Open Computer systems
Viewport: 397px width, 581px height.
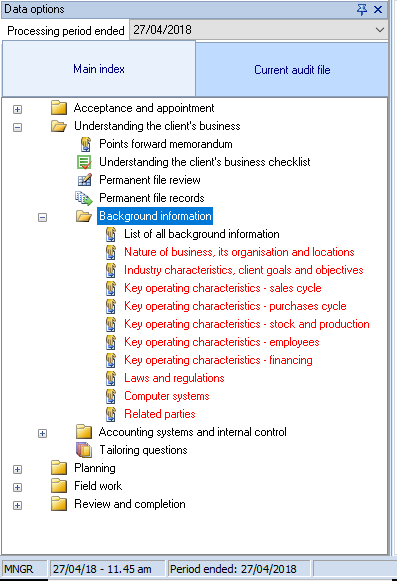click(167, 396)
